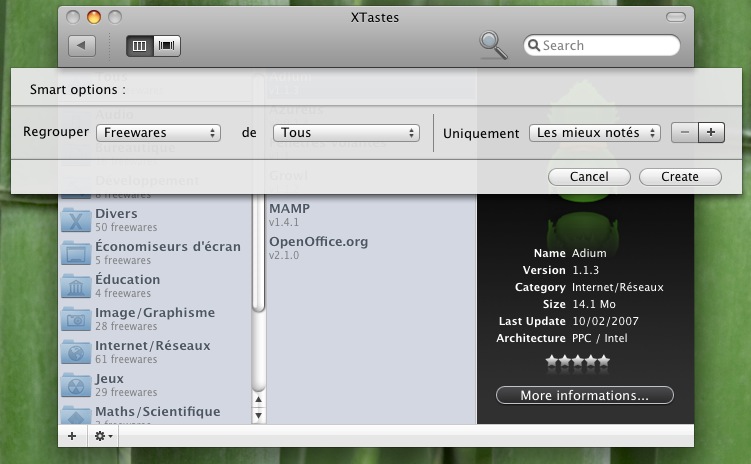Click the Adium version value 1.1.3
Image resolution: width=751 pixels, height=464 pixels.
click(x=585, y=270)
